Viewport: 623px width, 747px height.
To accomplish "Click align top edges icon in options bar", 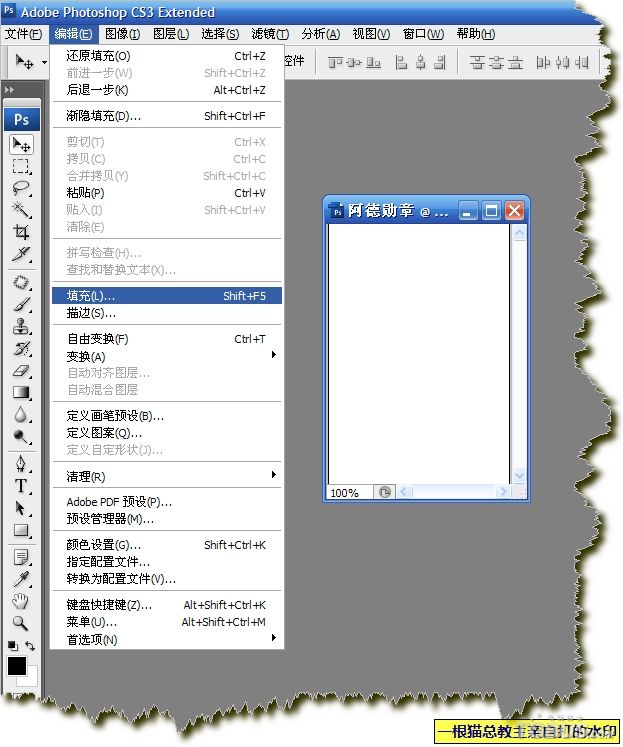I will [335, 62].
